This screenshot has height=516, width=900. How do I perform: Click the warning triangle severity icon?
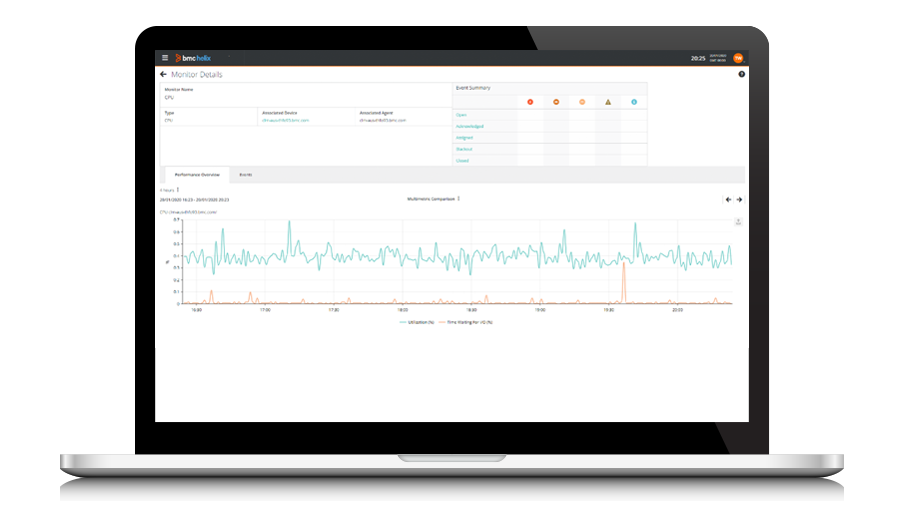click(608, 102)
